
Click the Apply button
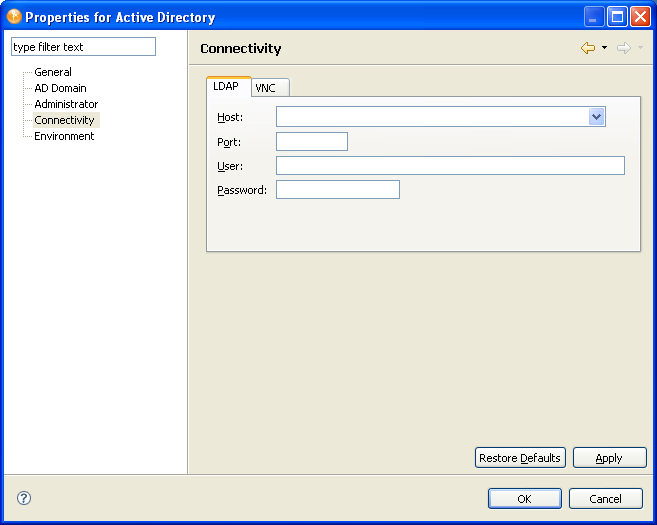tap(609, 458)
